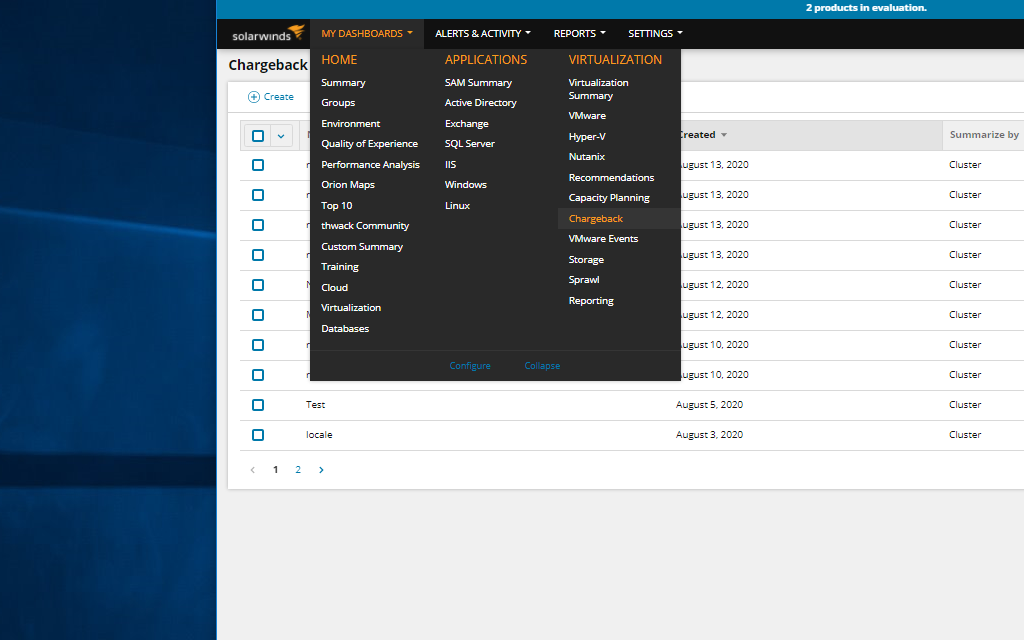Go to next page arrow
1024x640 pixels.
click(x=321, y=470)
